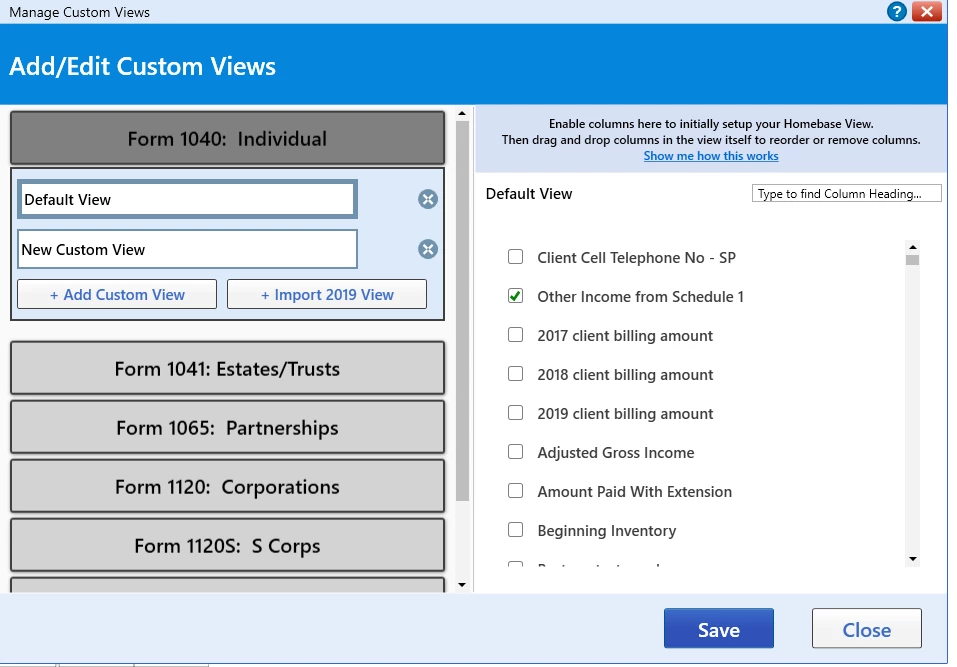Click the Default View heading in right panel

(x=529, y=193)
